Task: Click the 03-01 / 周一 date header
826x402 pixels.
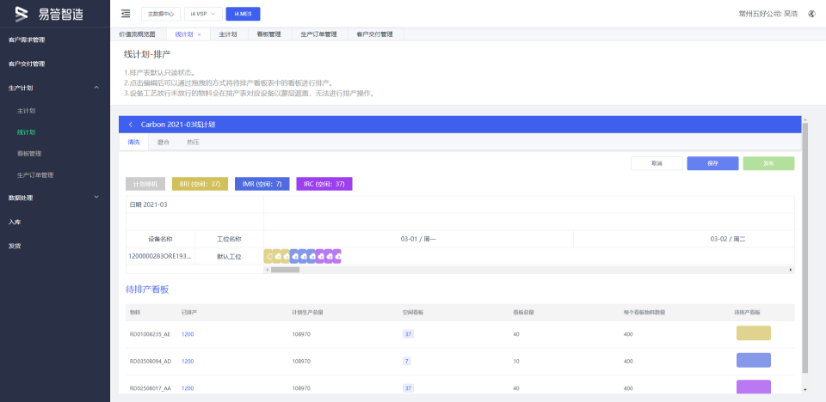Action: pyautogui.click(x=418, y=239)
